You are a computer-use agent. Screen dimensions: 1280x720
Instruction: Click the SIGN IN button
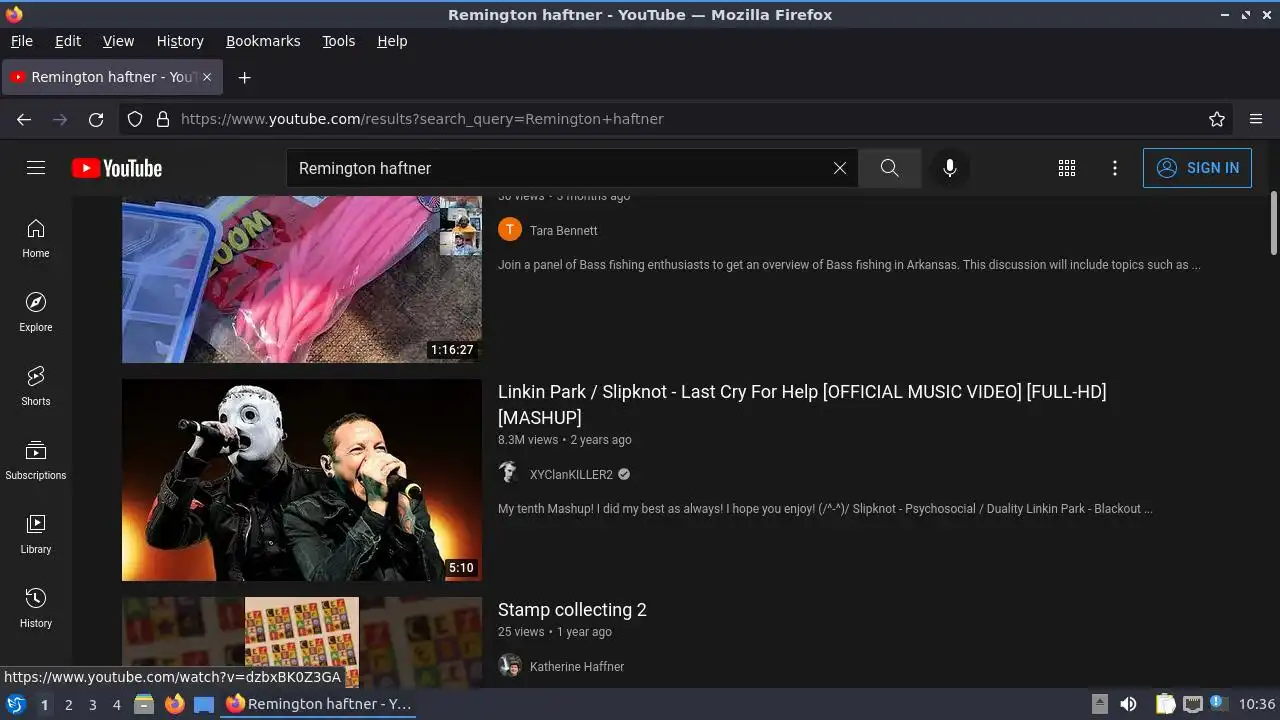point(1197,168)
